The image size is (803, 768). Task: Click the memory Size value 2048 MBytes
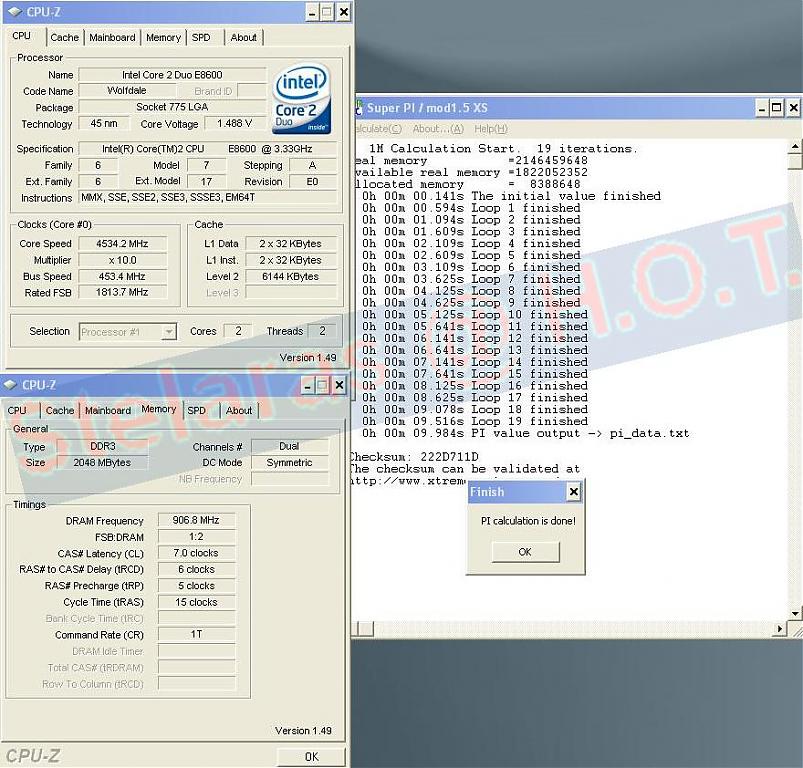102,463
